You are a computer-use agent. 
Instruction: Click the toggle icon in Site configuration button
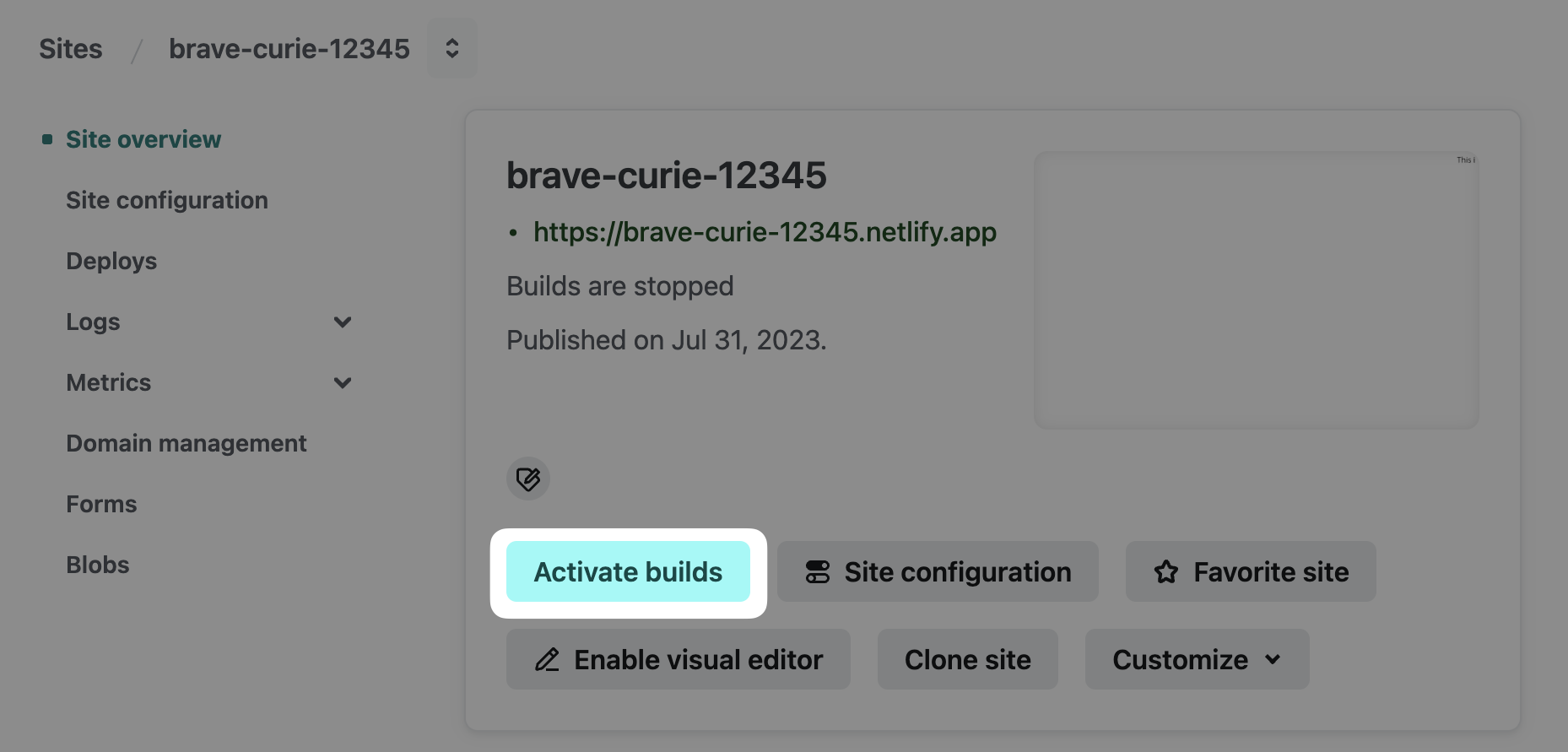click(817, 572)
